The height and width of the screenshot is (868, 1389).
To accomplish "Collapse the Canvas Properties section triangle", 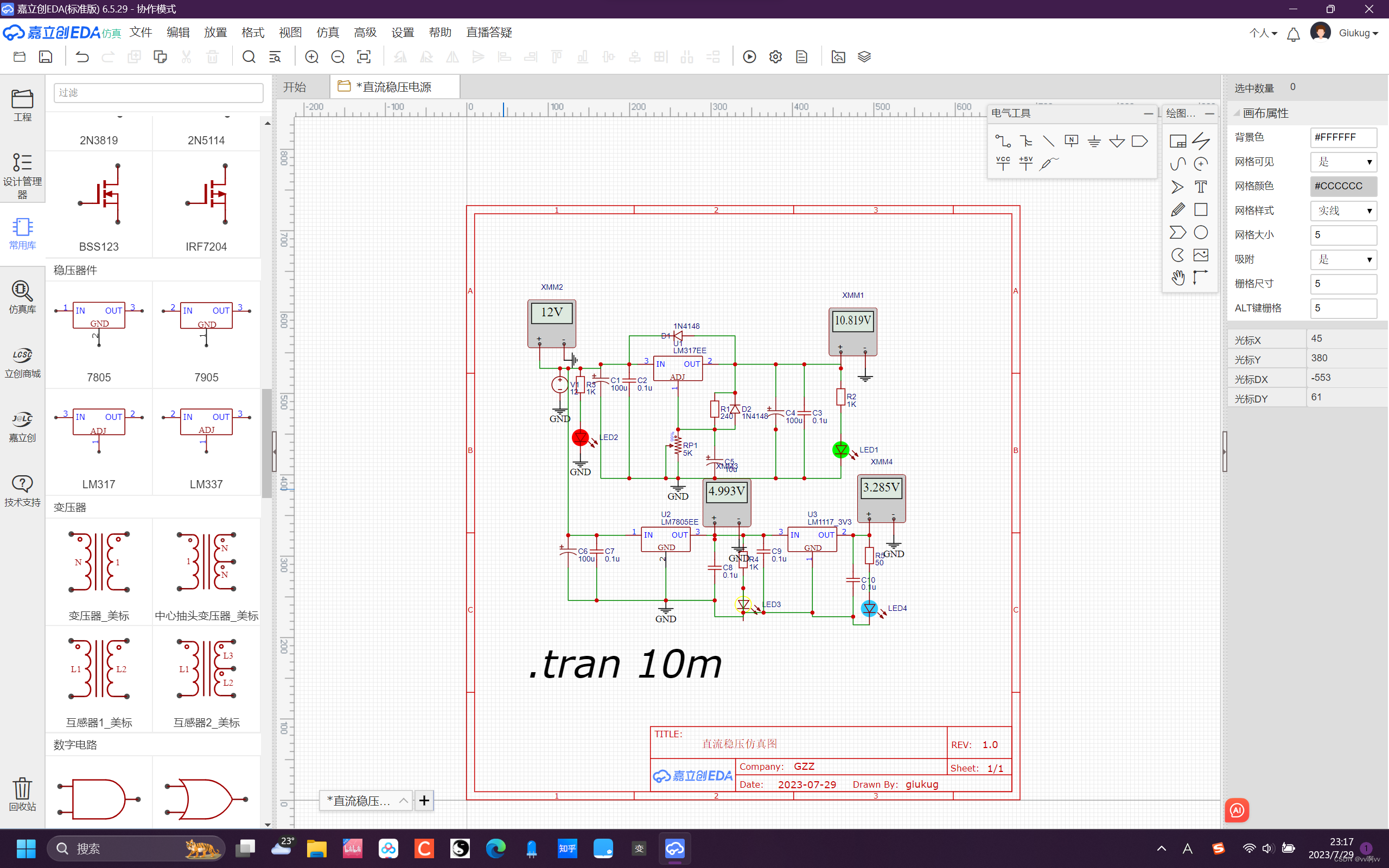I will pos(1237,114).
